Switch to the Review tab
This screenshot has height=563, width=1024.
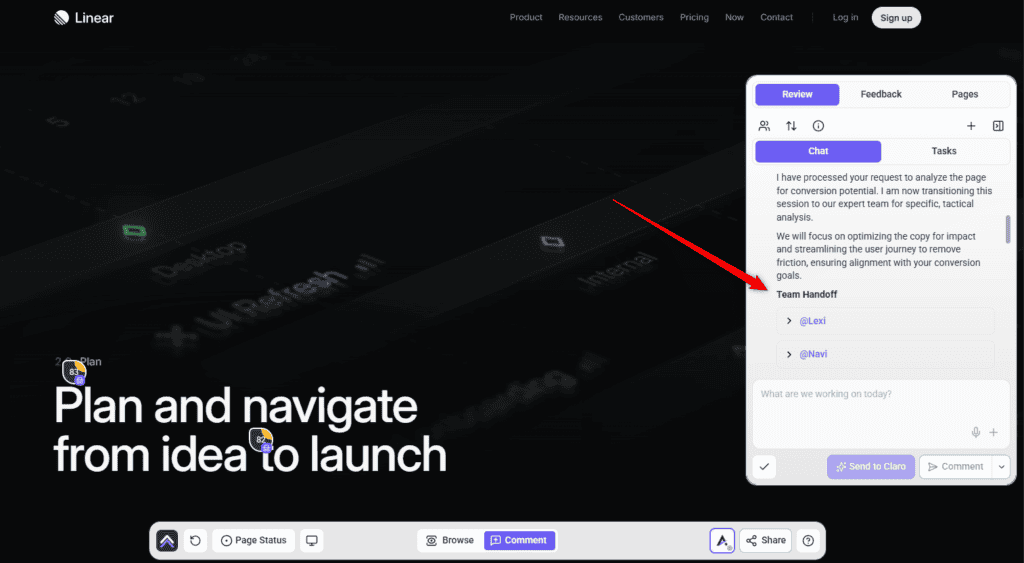(797, 95)
